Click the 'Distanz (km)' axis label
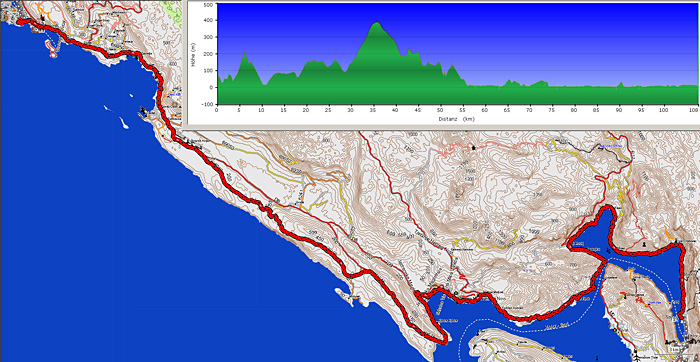This screenshot has width=700, height=362. pyautogui.click(x=456, y=119)
